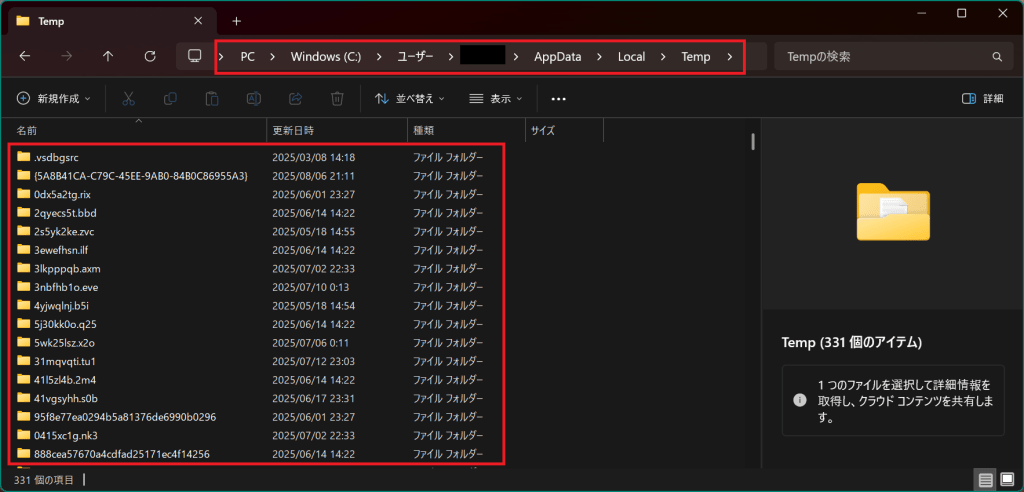Click the Rename icon in toolbar
The image size is (1024, 492).
tap(254, 99)
